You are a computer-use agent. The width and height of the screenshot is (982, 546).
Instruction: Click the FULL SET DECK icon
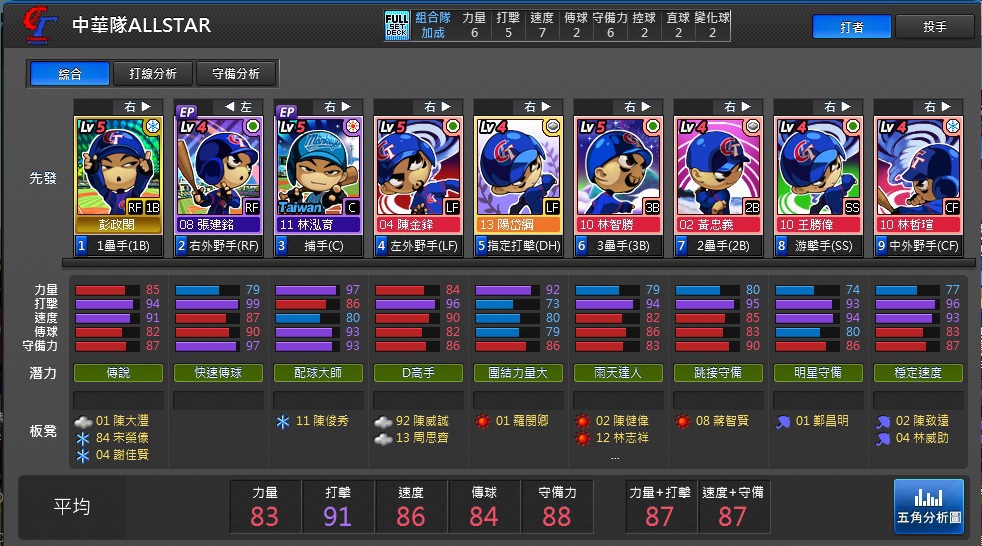pyautogui.click(x=396, y=26)
